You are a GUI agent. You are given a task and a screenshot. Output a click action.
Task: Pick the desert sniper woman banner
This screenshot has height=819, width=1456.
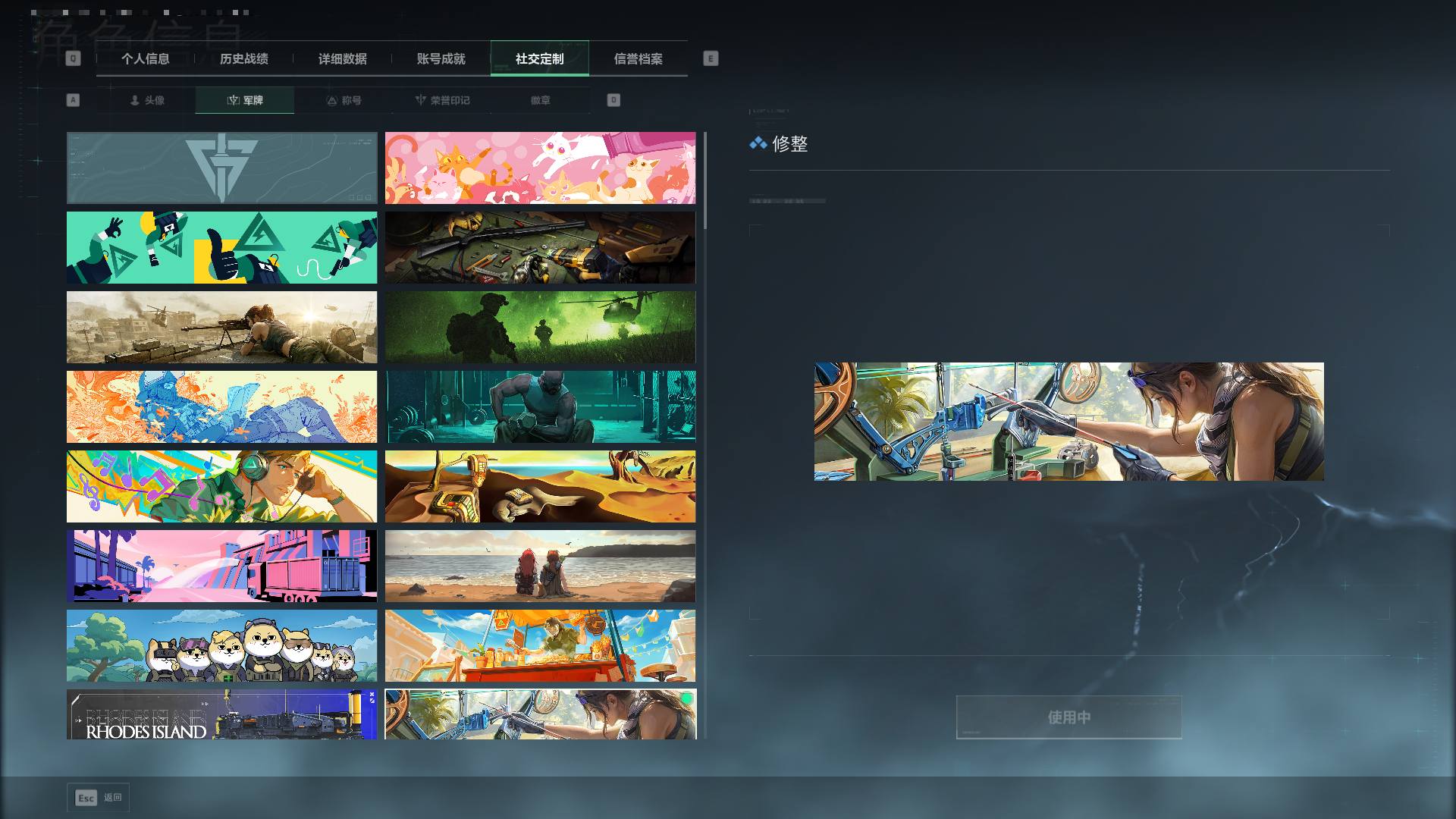coord(221,328)
